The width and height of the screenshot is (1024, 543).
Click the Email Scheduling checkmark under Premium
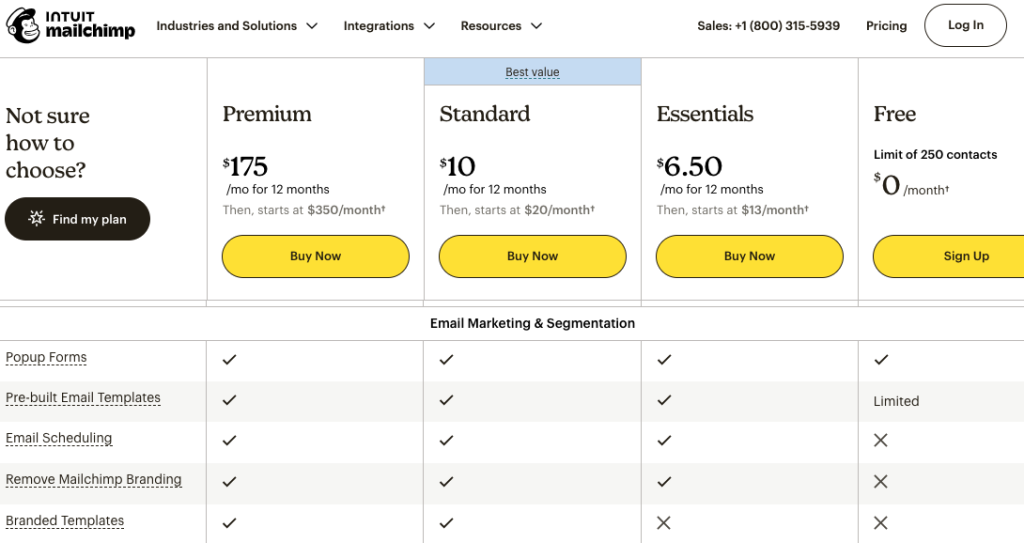coord(229,440)
